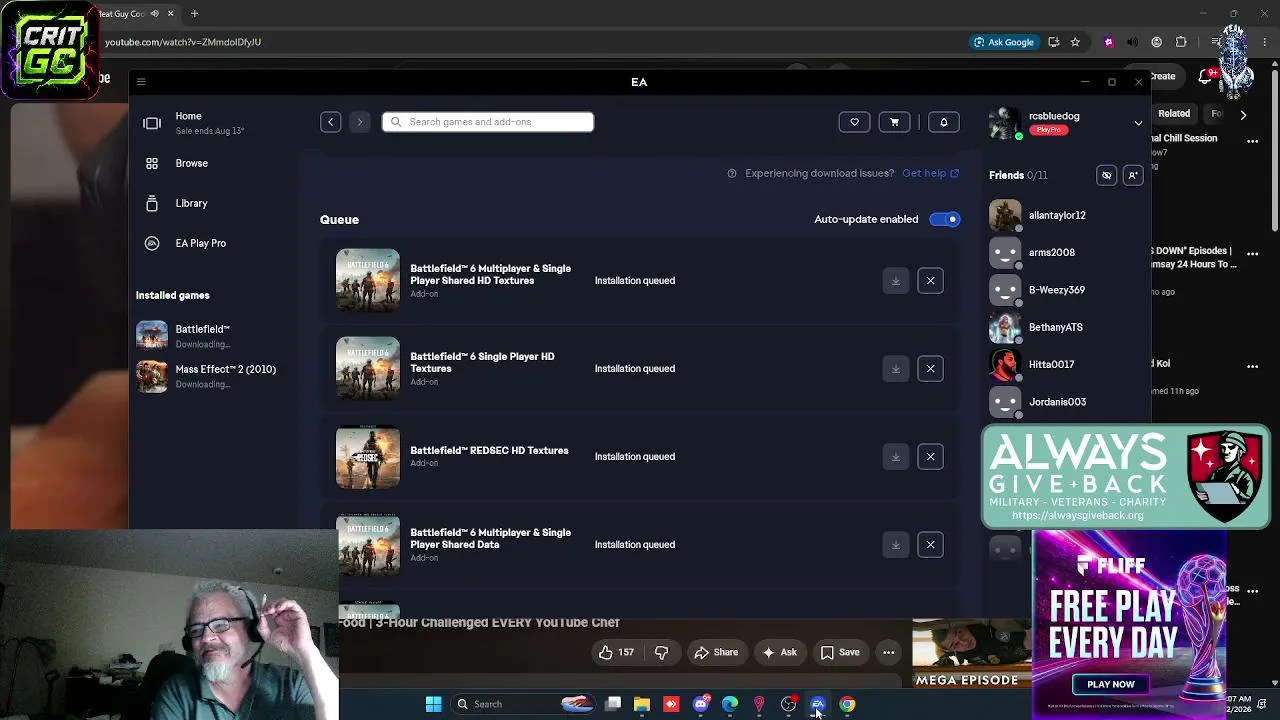This screenshot has width=1280, height=720.
Task: Save the YouTube video
Action: [x=840, y=653]
